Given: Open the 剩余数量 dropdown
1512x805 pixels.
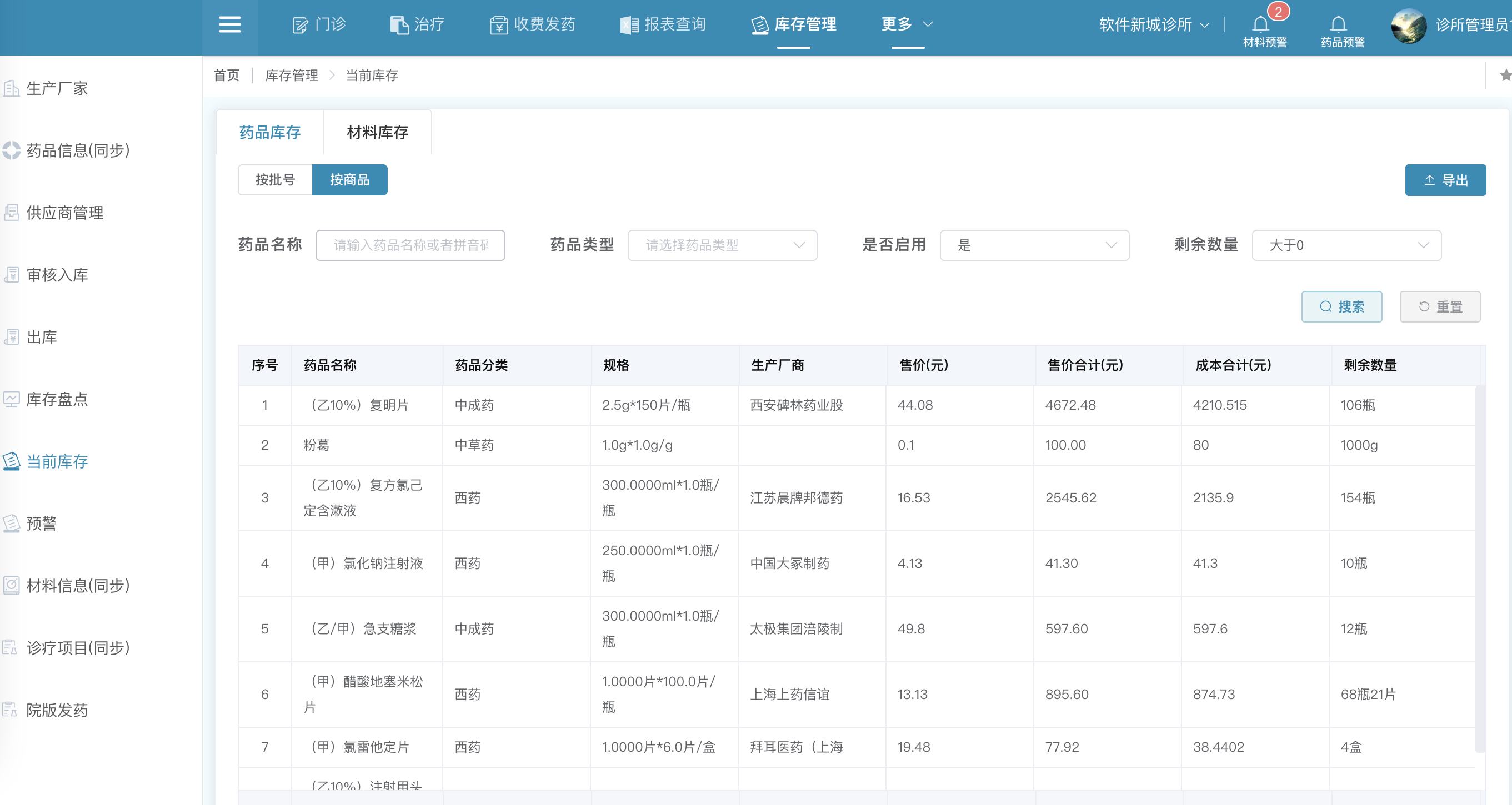Looking at the screenshot, I should coord(1346,245).
